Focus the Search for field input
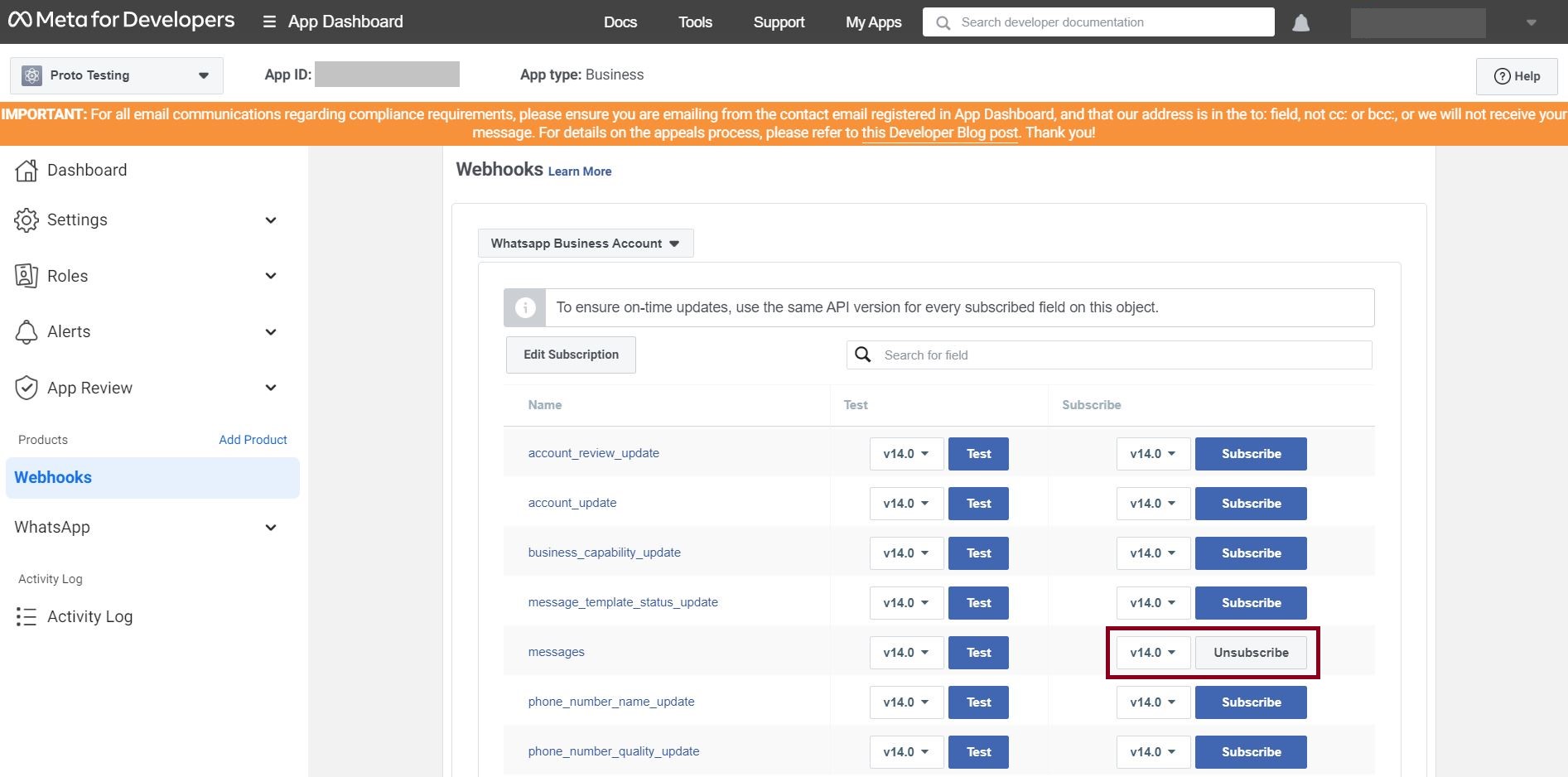 point(1109,355)
